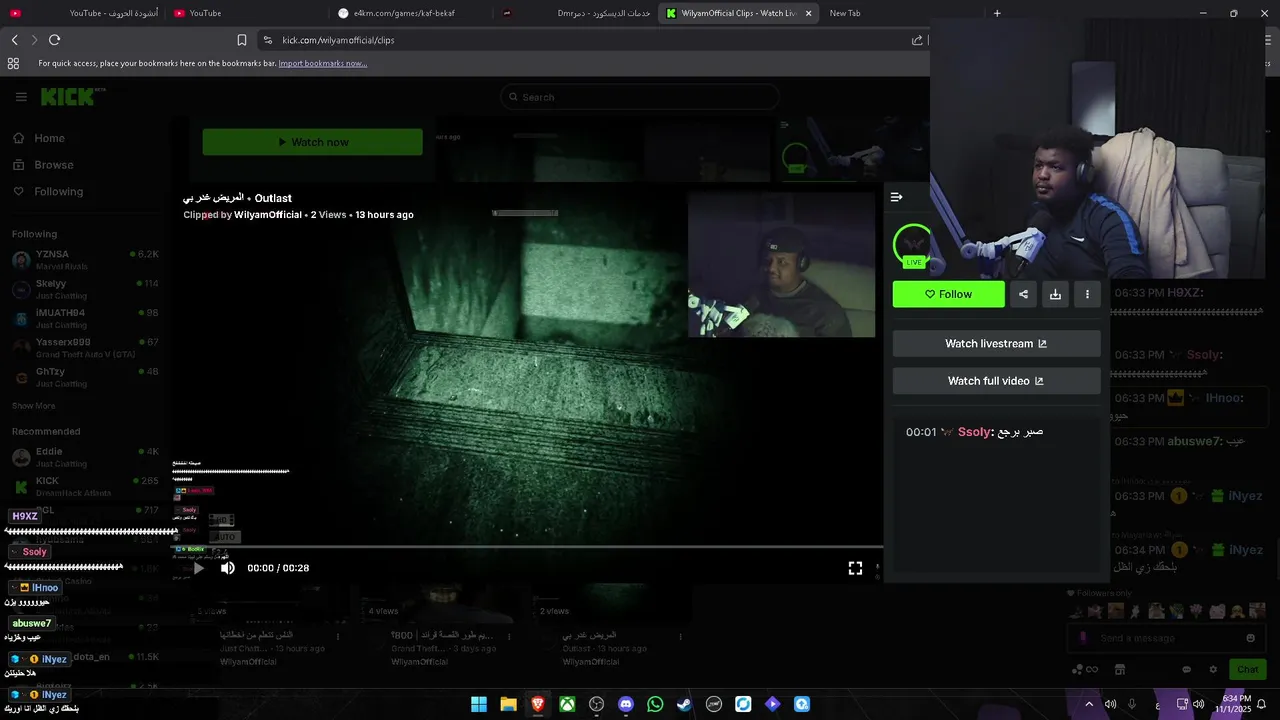Open Eddie recommended channel
The image size is (1280, 720).
85,457
